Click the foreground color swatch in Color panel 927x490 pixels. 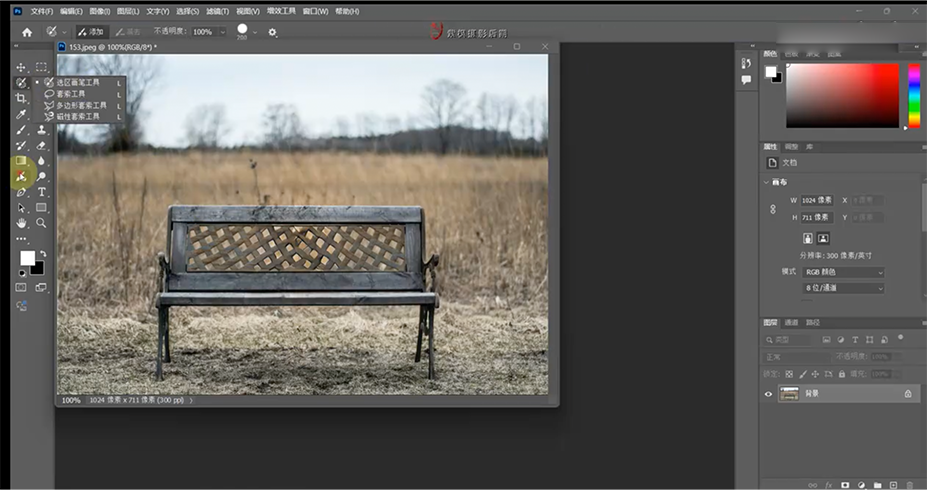coord(770,72)
